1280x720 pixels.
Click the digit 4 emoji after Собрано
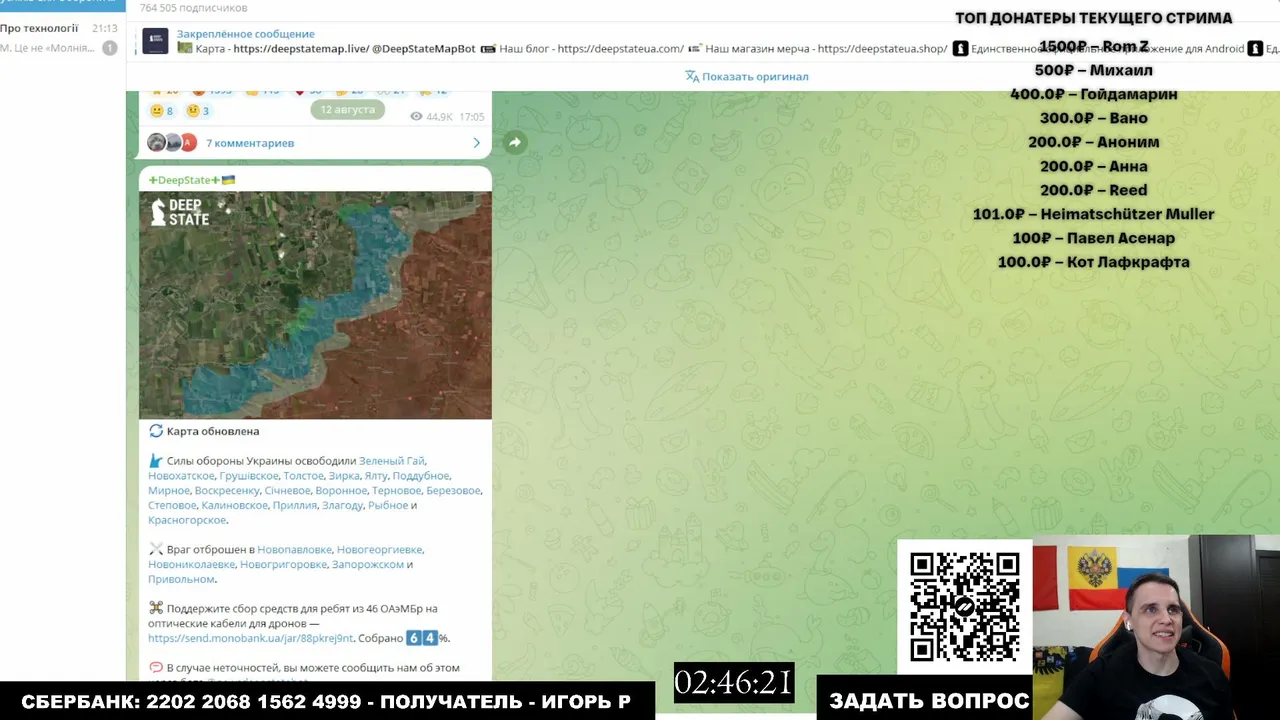coord(430,638)
